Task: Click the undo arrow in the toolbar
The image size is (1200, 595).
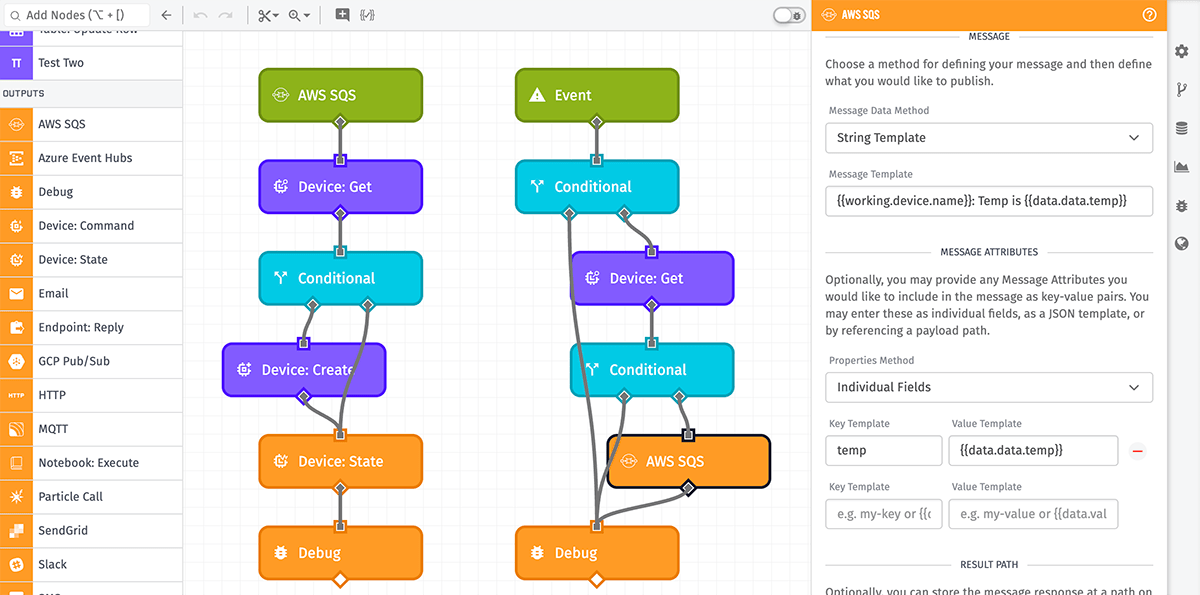Action: (200, 14)
